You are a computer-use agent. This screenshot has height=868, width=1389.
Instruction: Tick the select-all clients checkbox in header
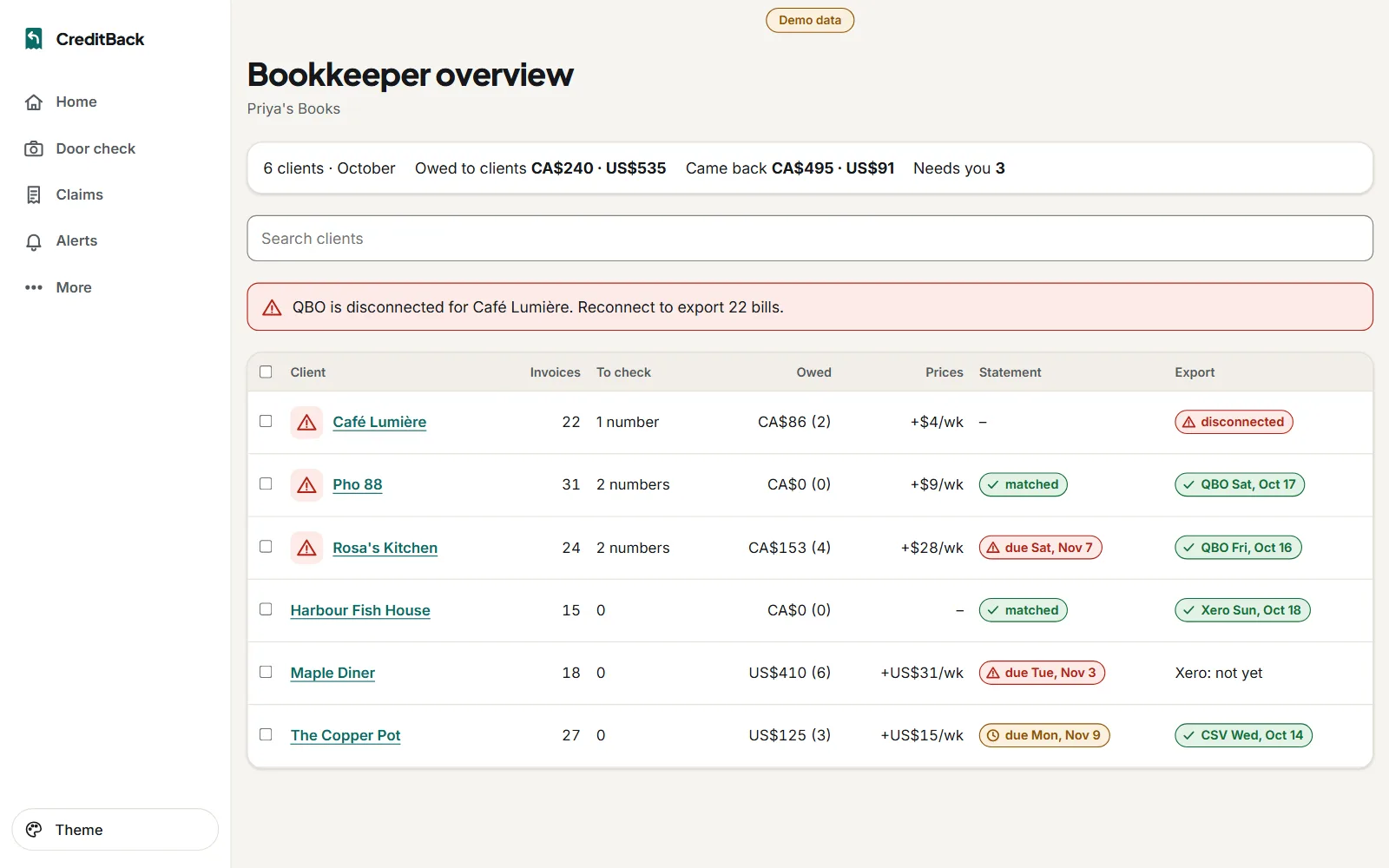click(x=266, y=372)
